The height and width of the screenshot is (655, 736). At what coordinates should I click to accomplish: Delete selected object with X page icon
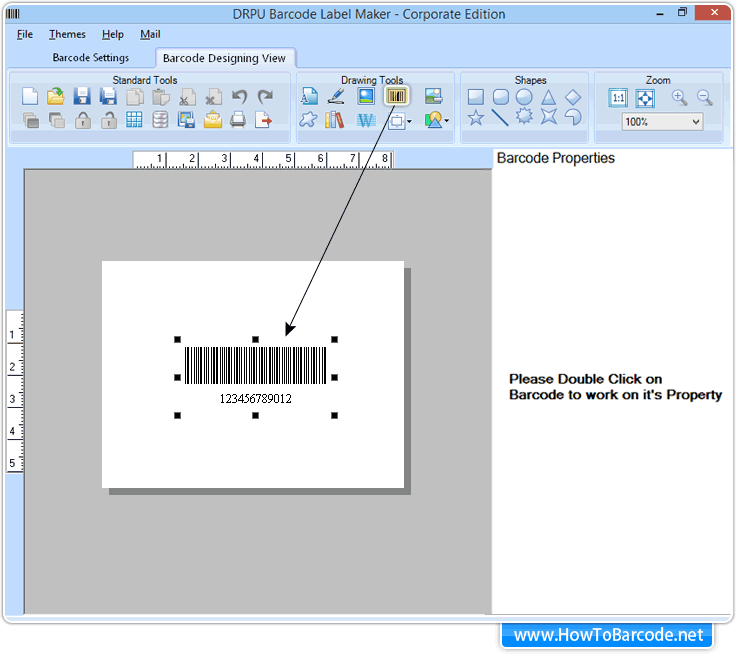pos(214,97)
